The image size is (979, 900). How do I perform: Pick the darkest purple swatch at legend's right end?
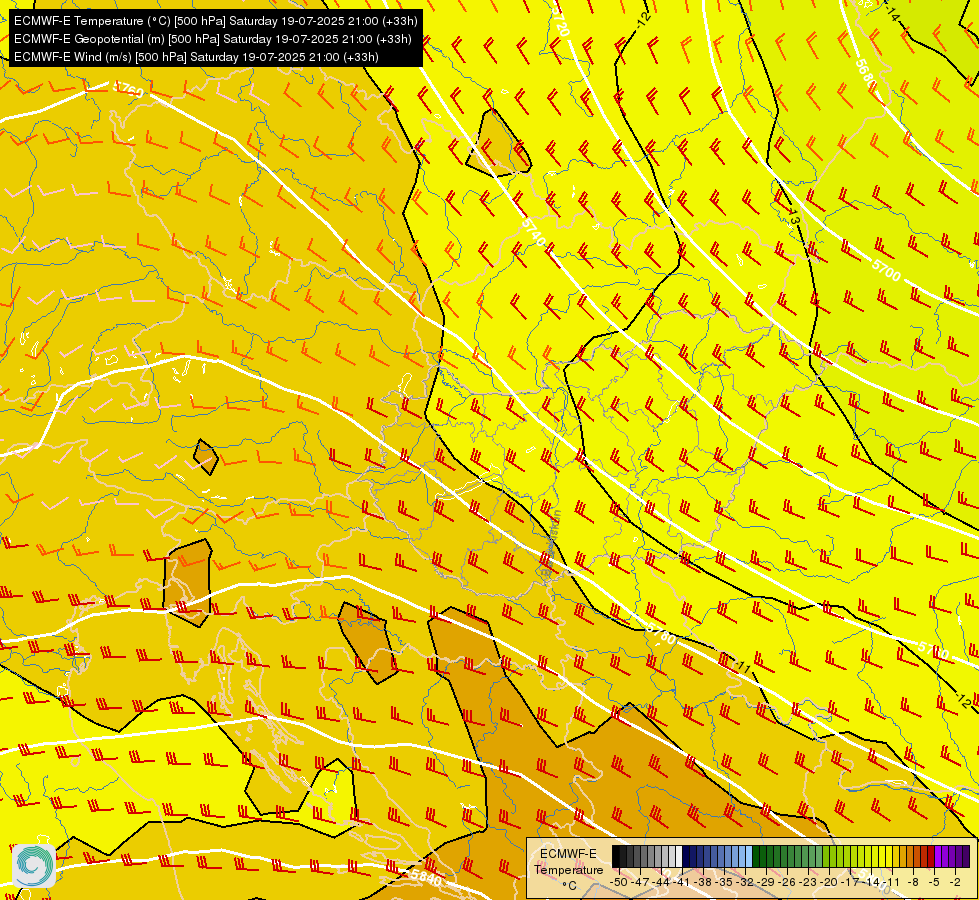(966, 856)
